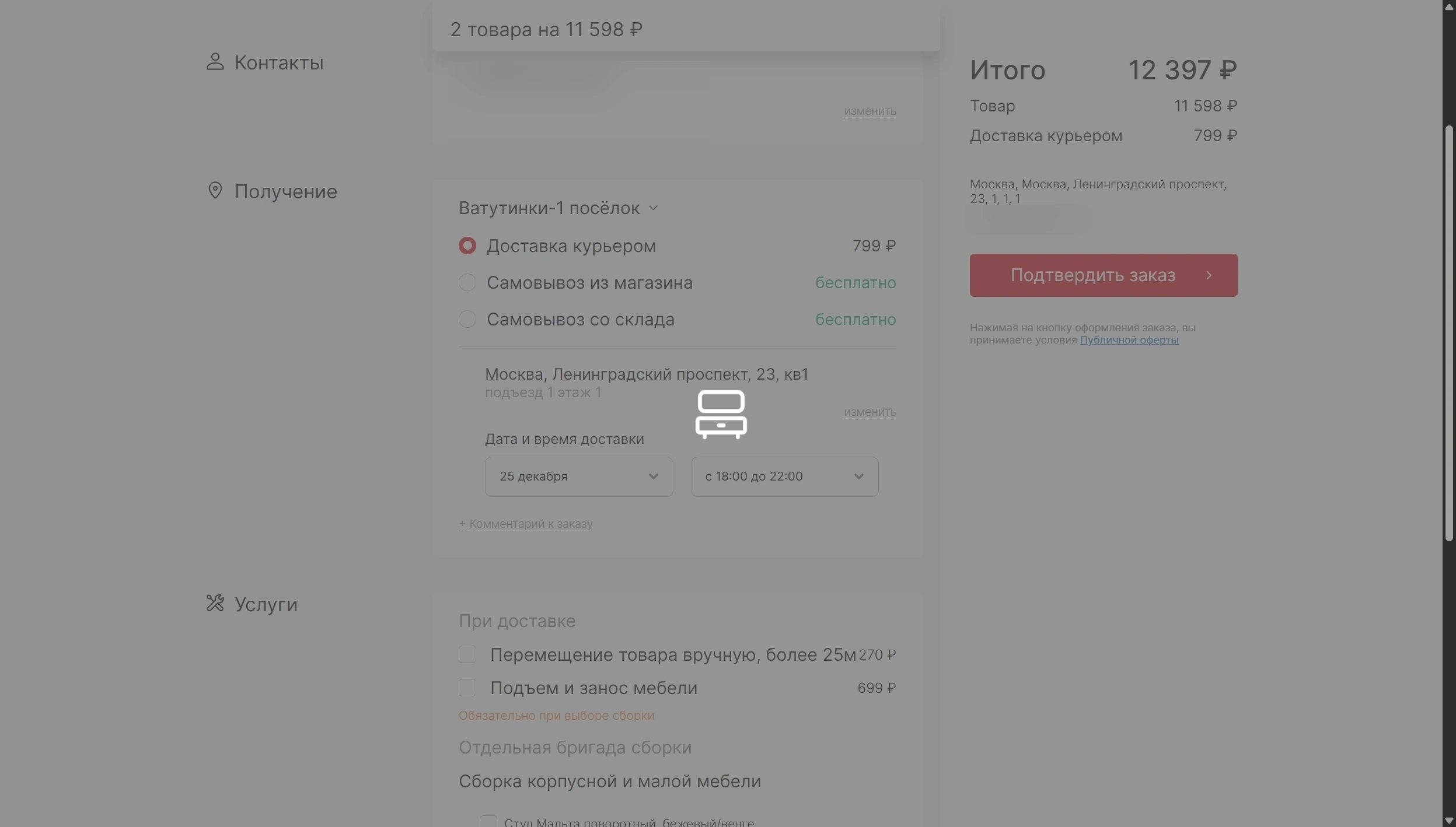The image size is (1456, 827).
Task: Select Доставка курьером radio option
Action: 467,246
